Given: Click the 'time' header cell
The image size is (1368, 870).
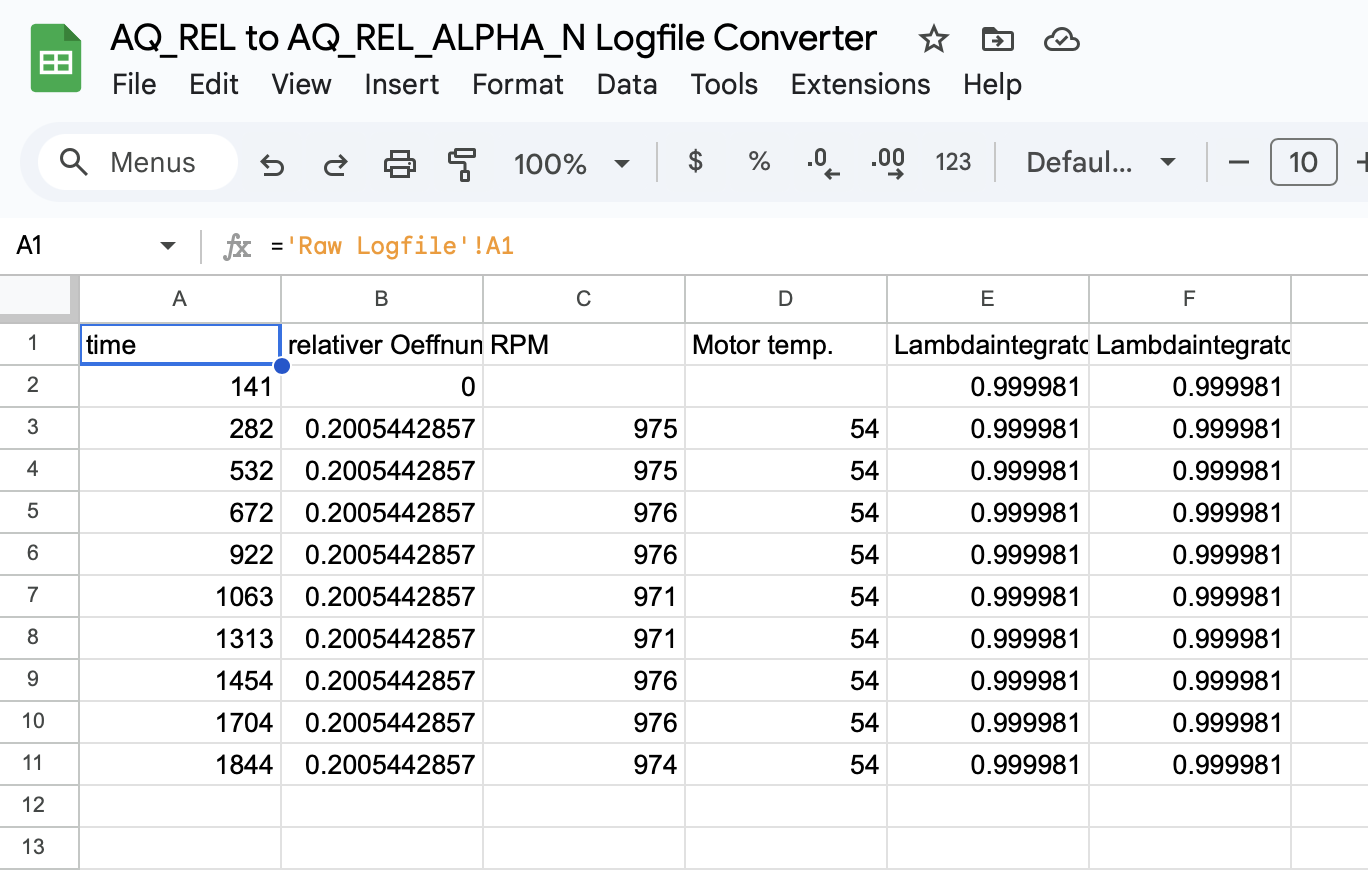Looking at the screenshot, I should [x=180, y=345].
